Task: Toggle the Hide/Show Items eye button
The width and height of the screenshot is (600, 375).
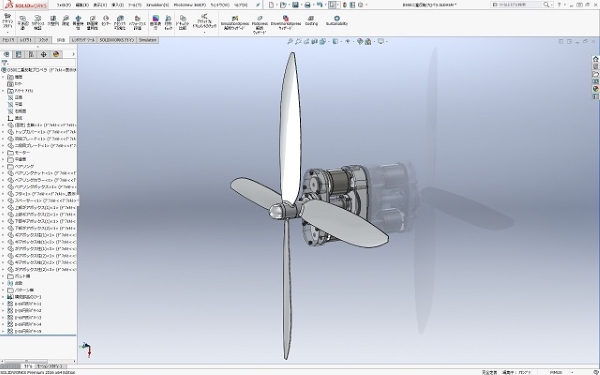Action: click(347, 41)
